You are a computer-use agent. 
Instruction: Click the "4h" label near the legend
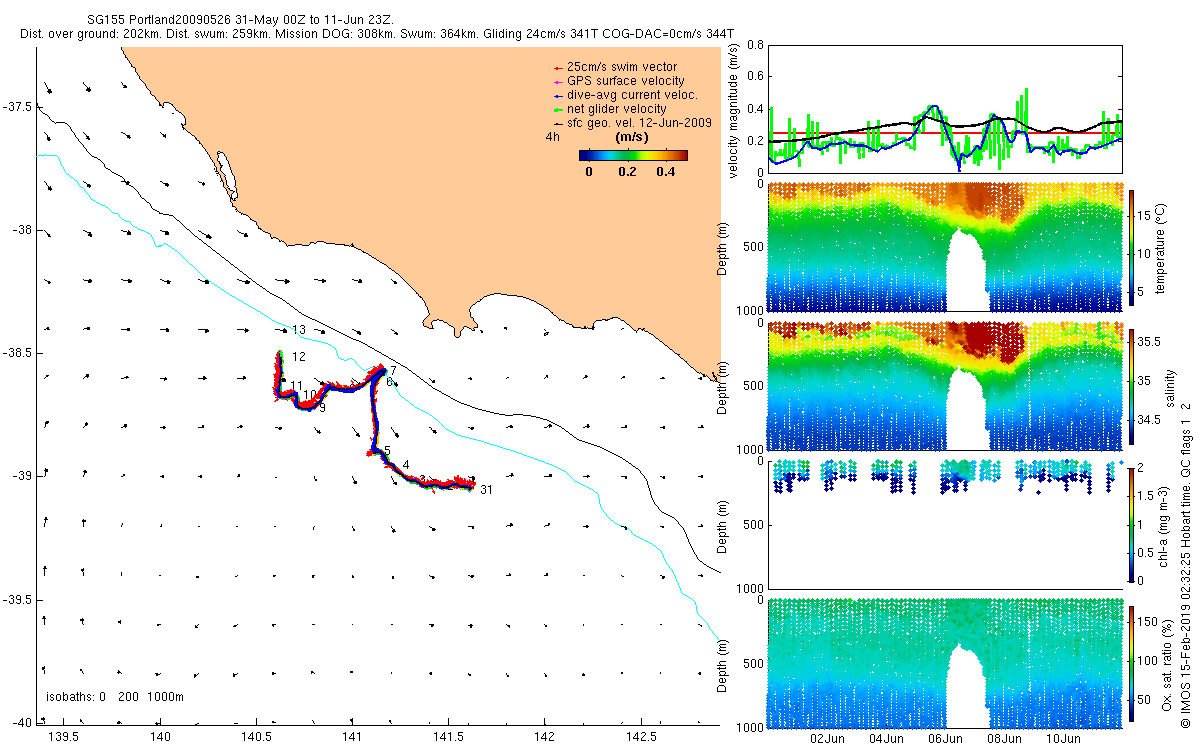point(553,137)
